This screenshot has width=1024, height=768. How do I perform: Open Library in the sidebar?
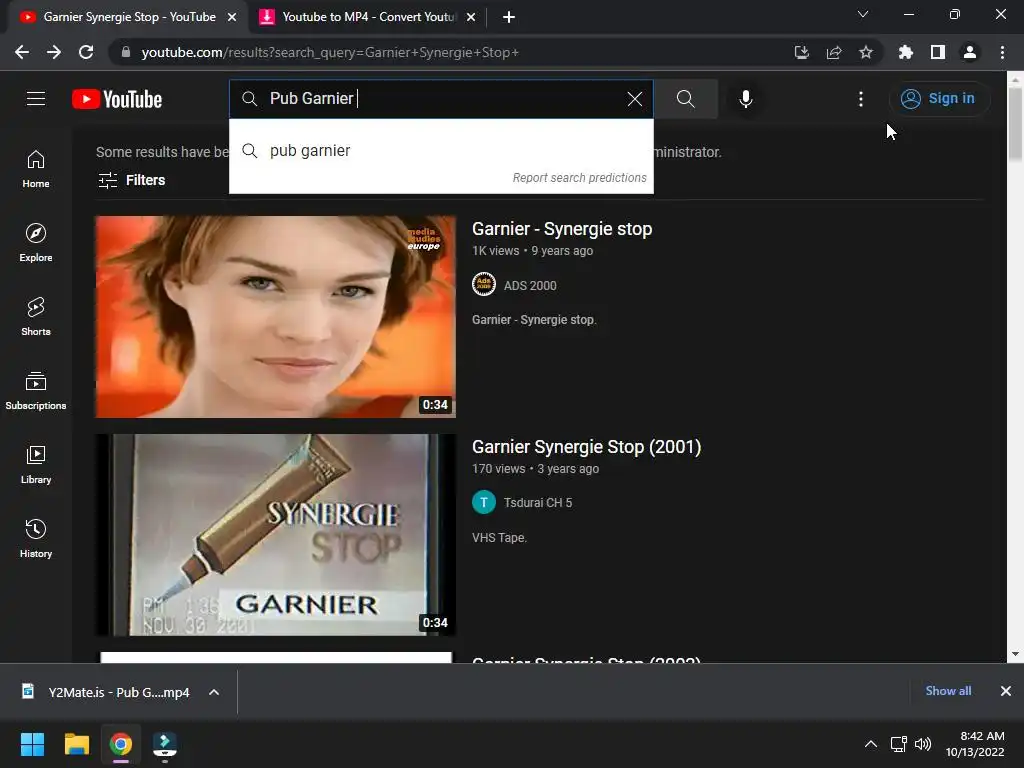36,464
